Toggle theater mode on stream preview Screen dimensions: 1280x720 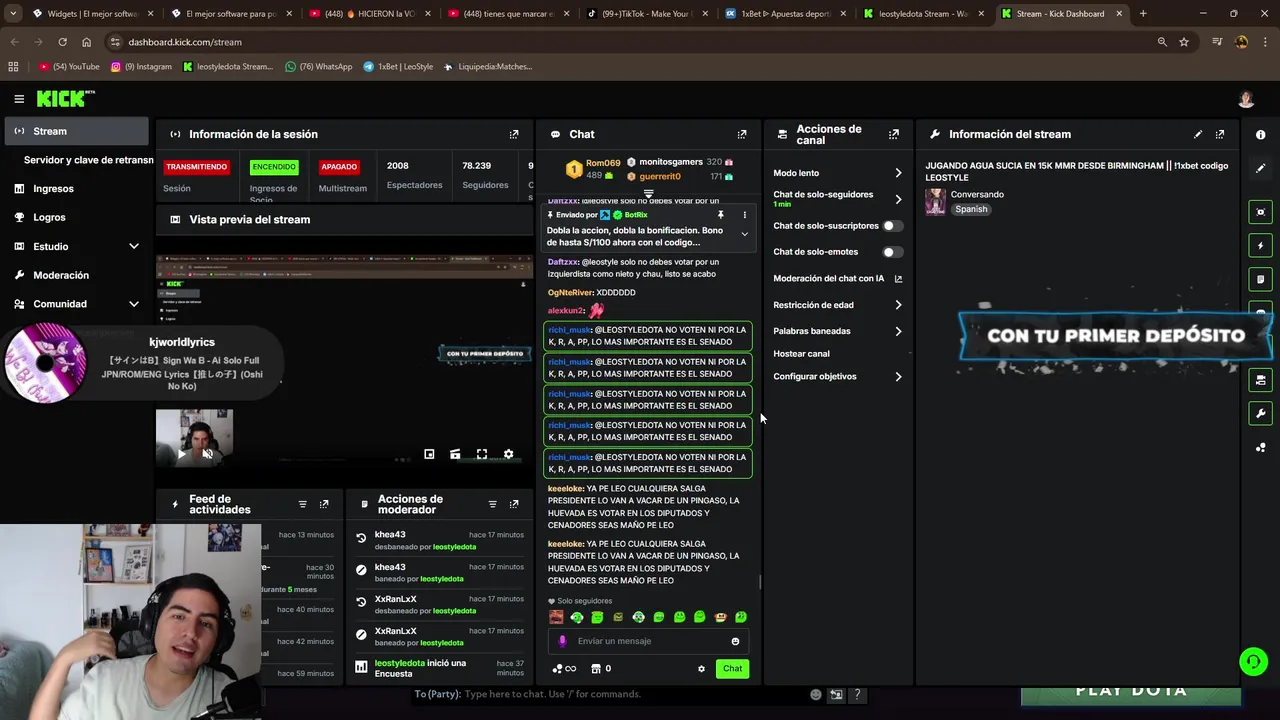(455, 454)
